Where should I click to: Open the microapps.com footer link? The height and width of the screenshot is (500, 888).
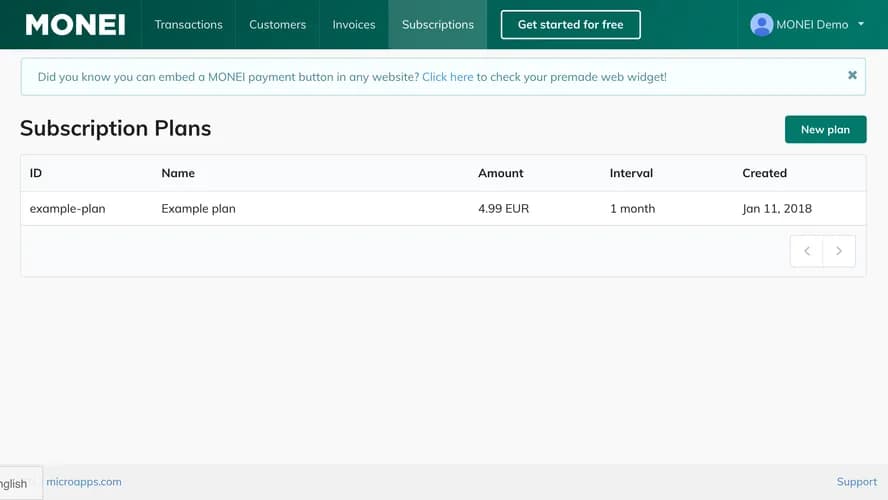[84, 482]
